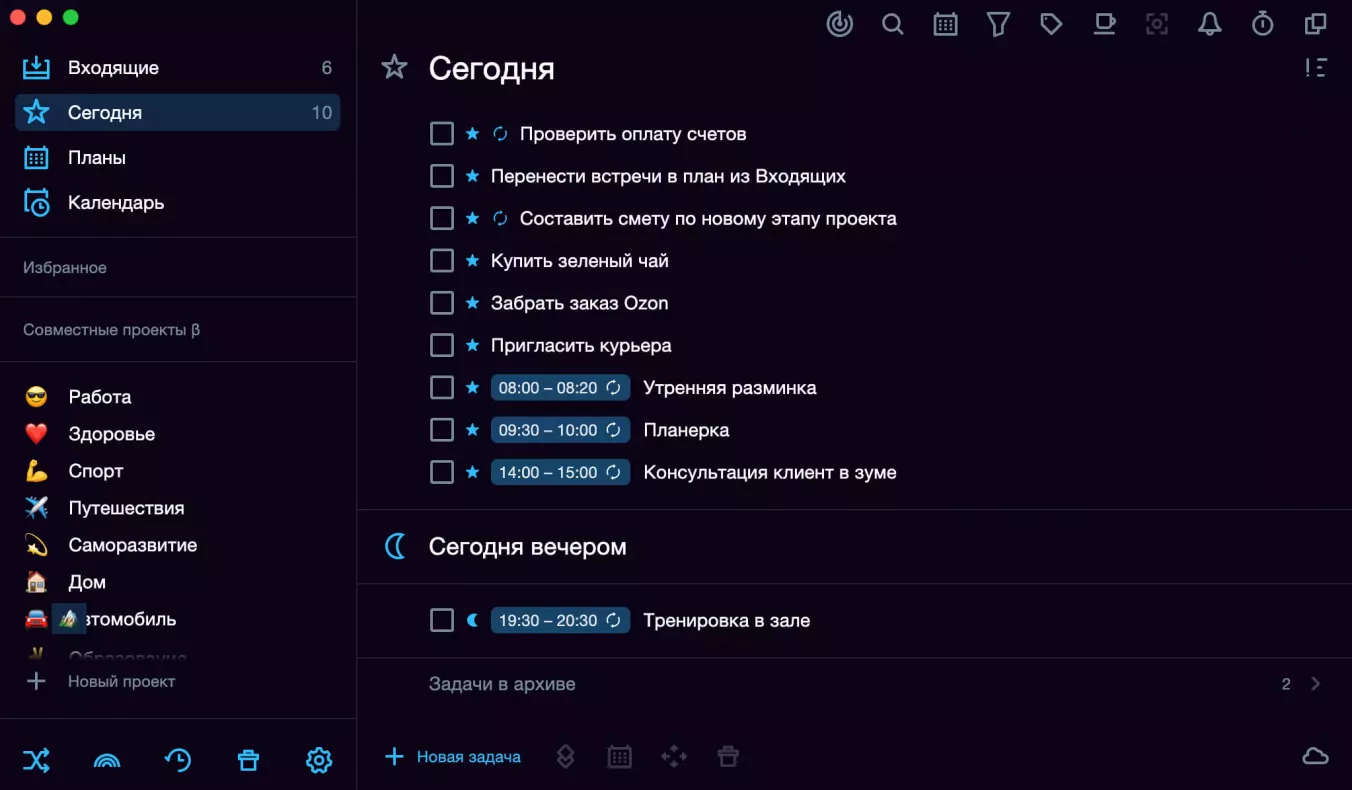This screenshot has height=790, width=1352.
Task: Open the filter funnel icon
Action: [x=998, y=24]
